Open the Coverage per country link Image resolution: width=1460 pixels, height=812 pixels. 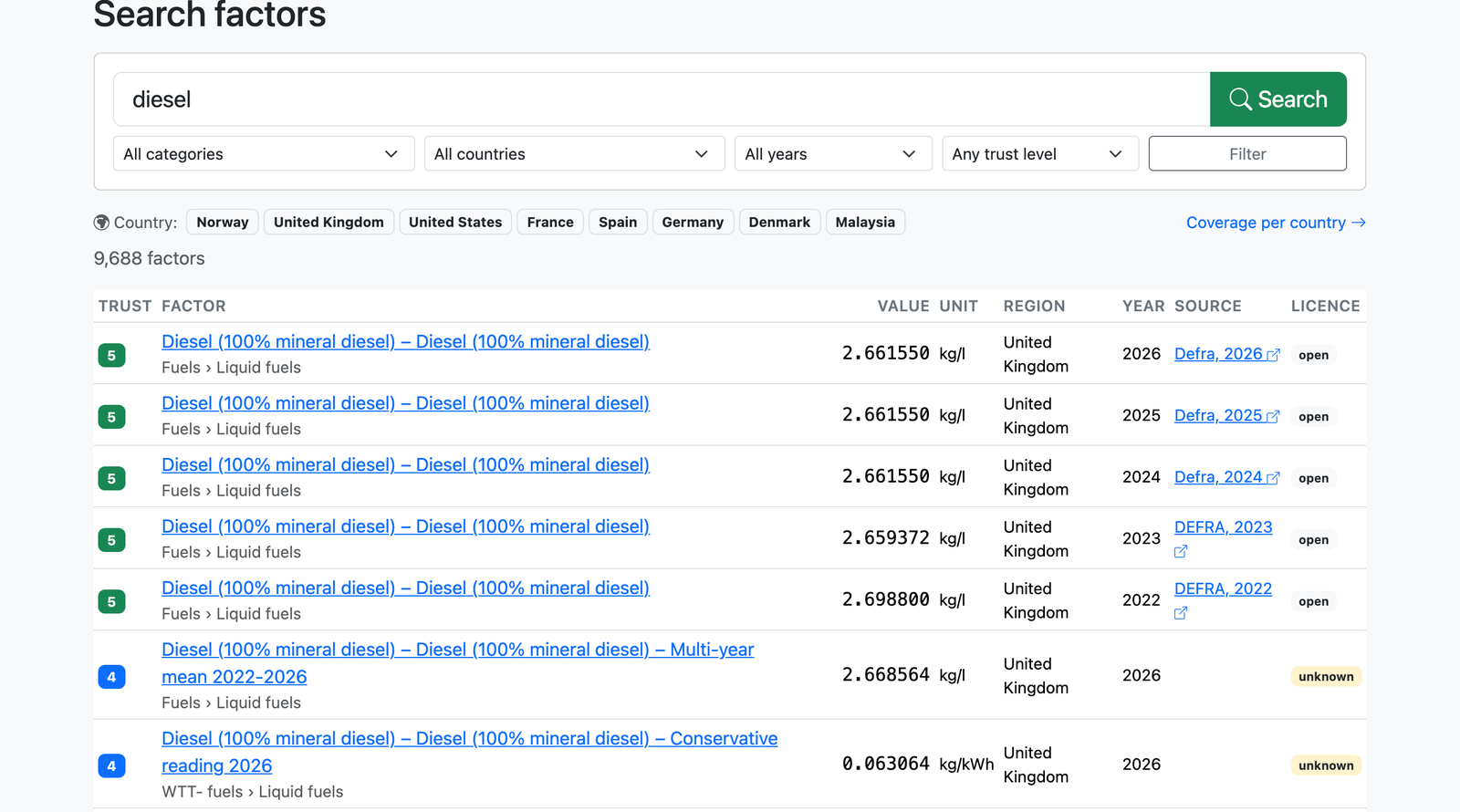tap(1276, 223)
